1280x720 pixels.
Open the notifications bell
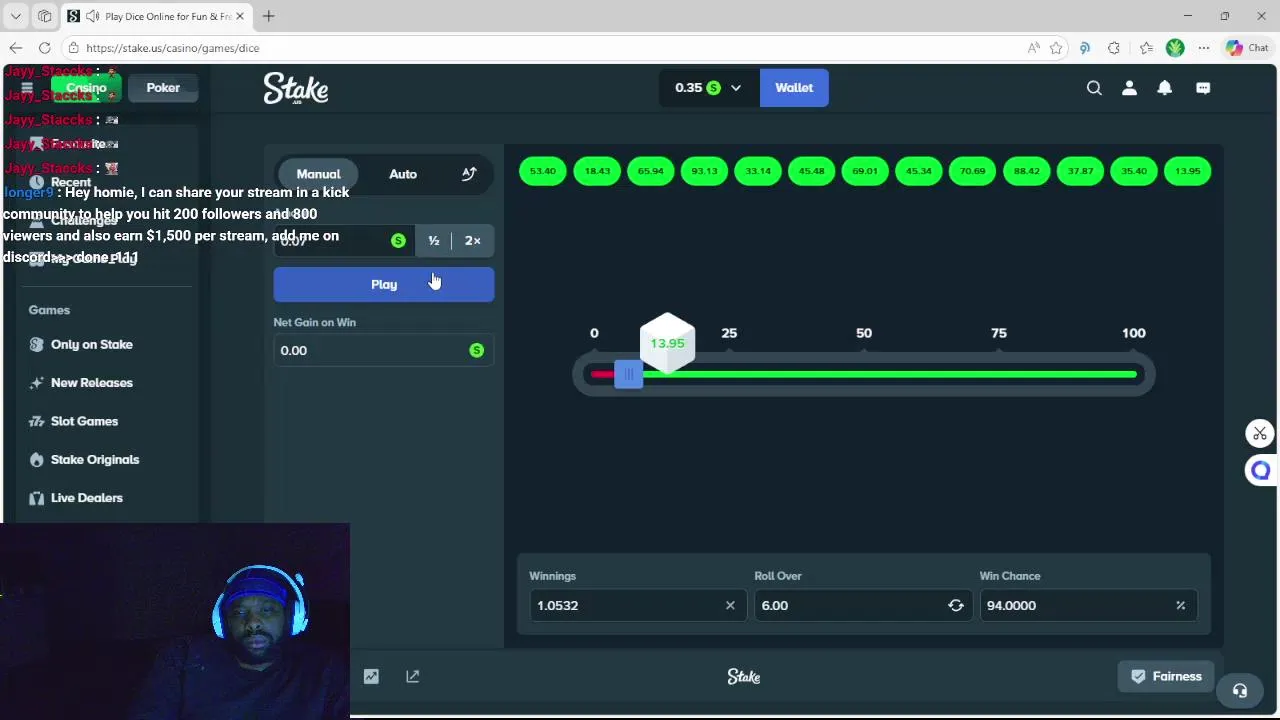(x=1164, y=88)
